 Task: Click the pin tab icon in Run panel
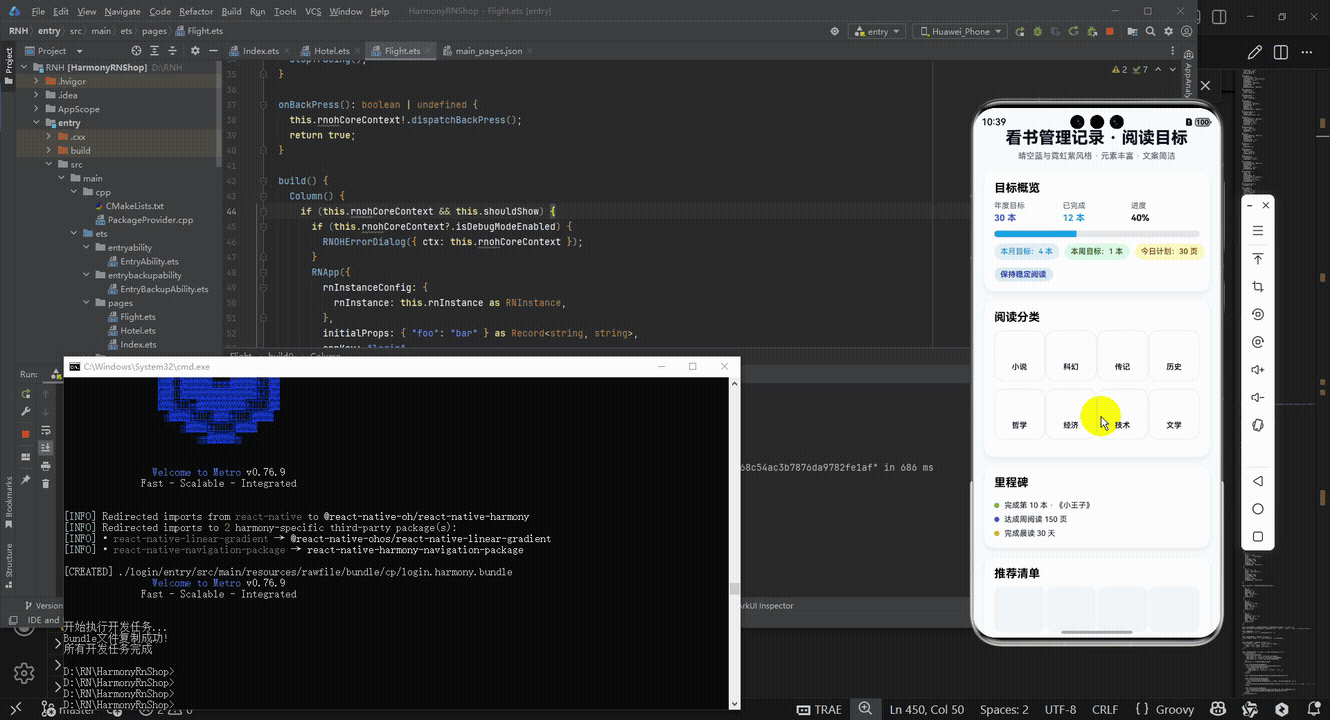pyautogui.click(x=26, y=482)
